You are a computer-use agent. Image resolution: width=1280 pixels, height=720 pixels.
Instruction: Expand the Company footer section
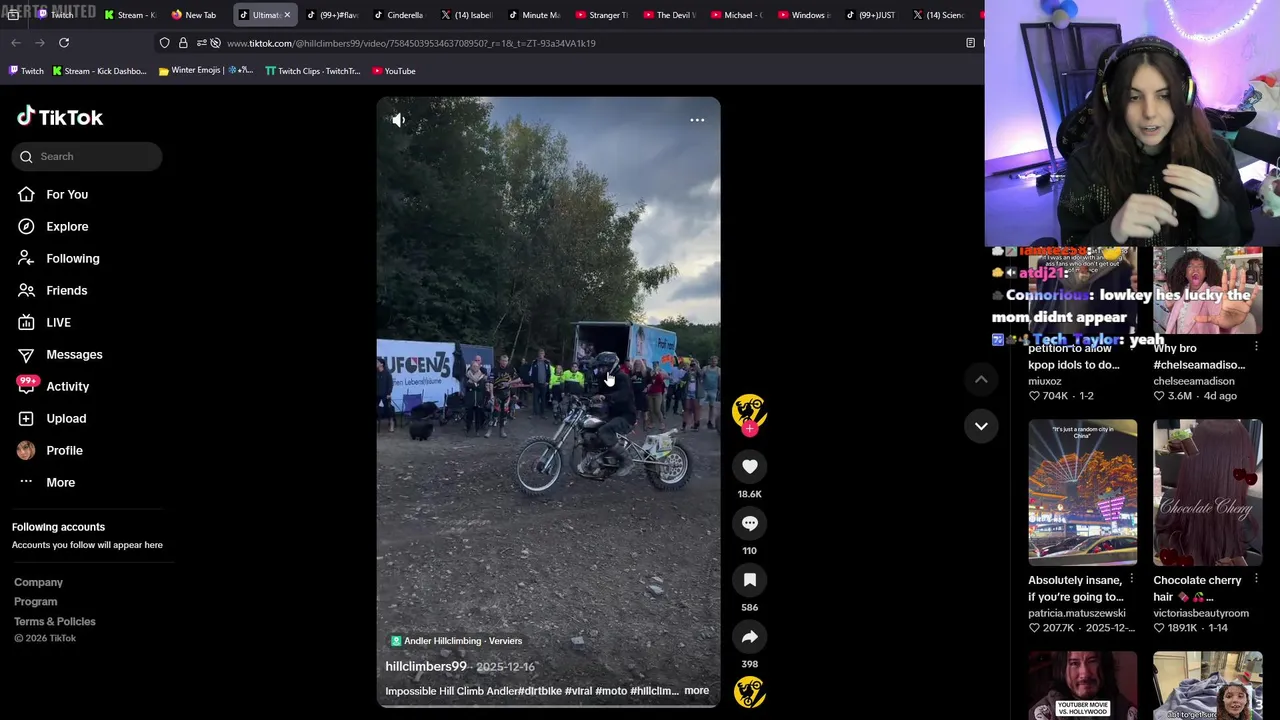pyautogui.click(x=38, y=582)
